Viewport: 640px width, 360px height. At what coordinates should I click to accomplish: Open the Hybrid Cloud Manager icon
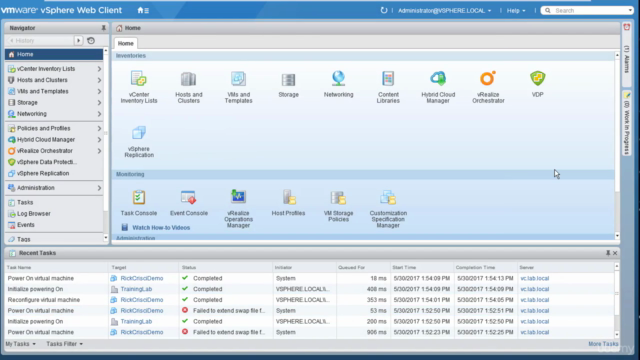(438, 78)
